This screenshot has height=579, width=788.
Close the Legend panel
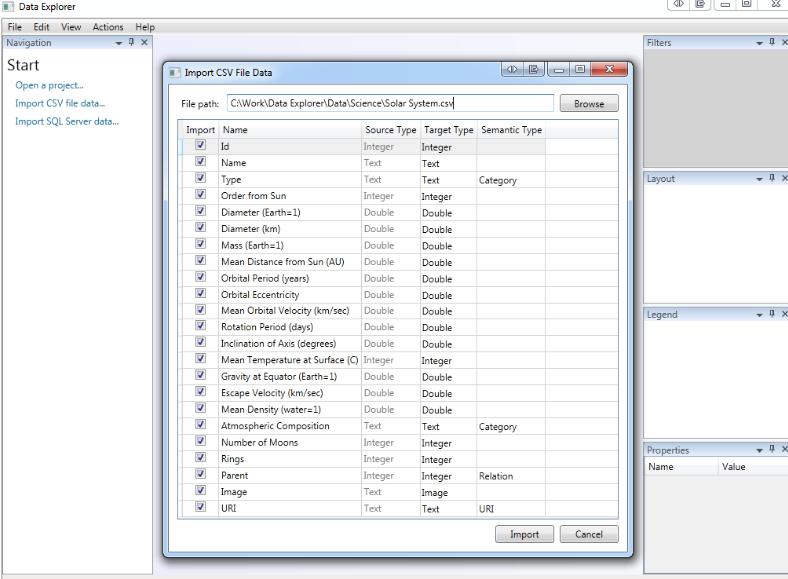[783, 314]
